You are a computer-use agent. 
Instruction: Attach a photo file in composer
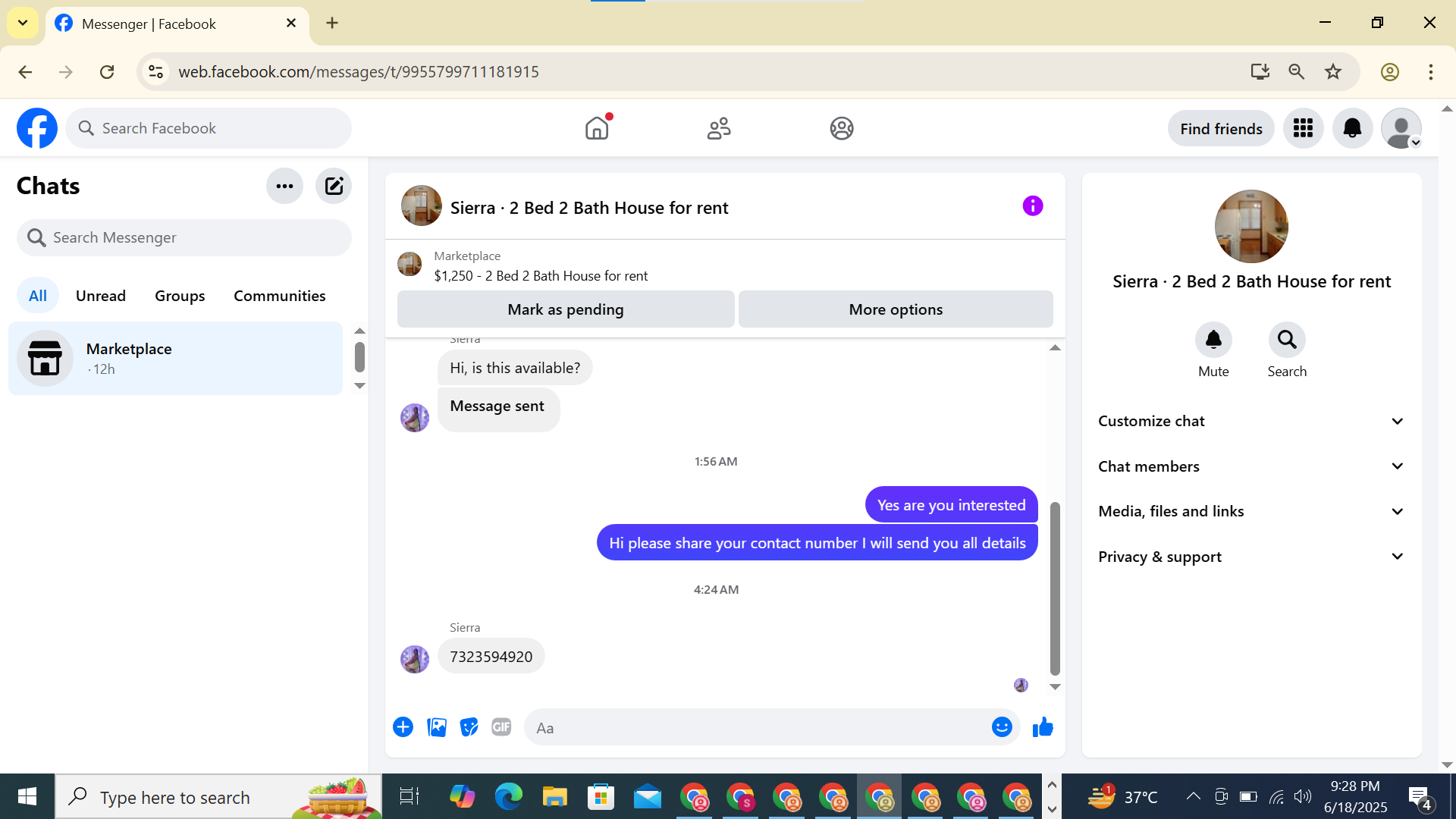point(437,727)
